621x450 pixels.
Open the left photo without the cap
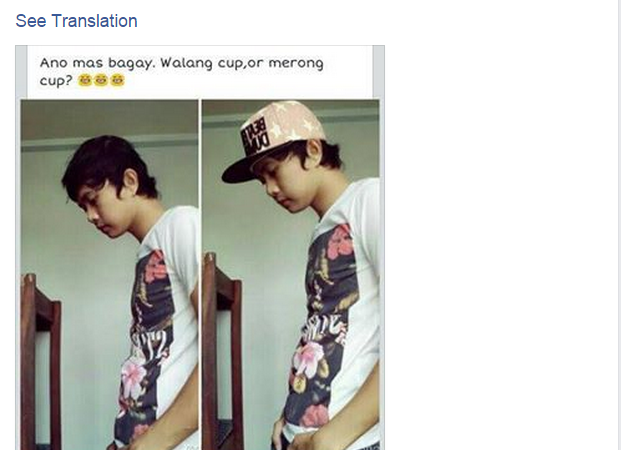click(110, 275)
